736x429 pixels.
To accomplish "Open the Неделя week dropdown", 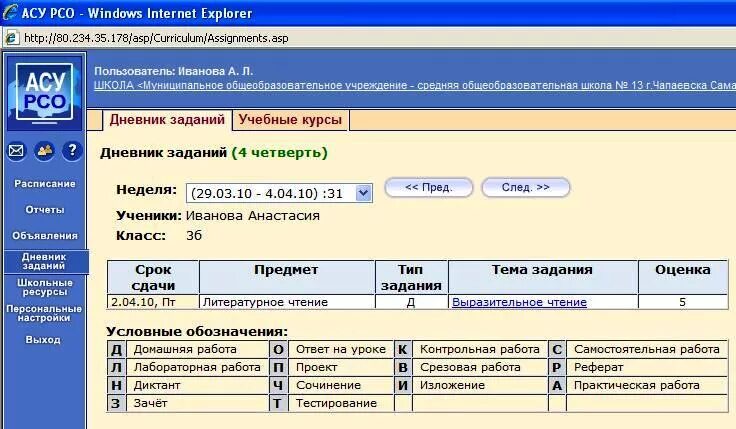I will coord(279,193).
